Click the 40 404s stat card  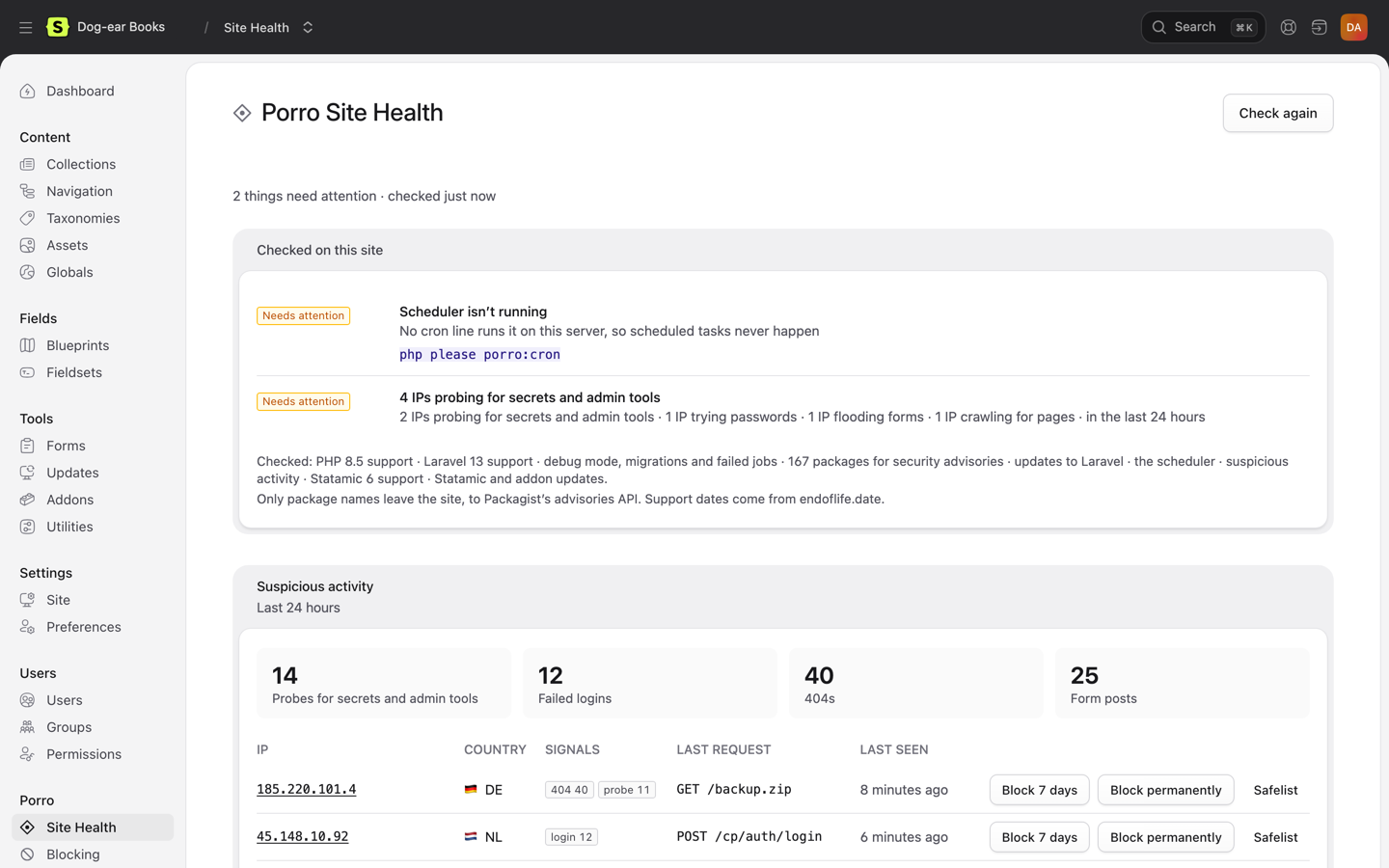[x=916, y=684]
